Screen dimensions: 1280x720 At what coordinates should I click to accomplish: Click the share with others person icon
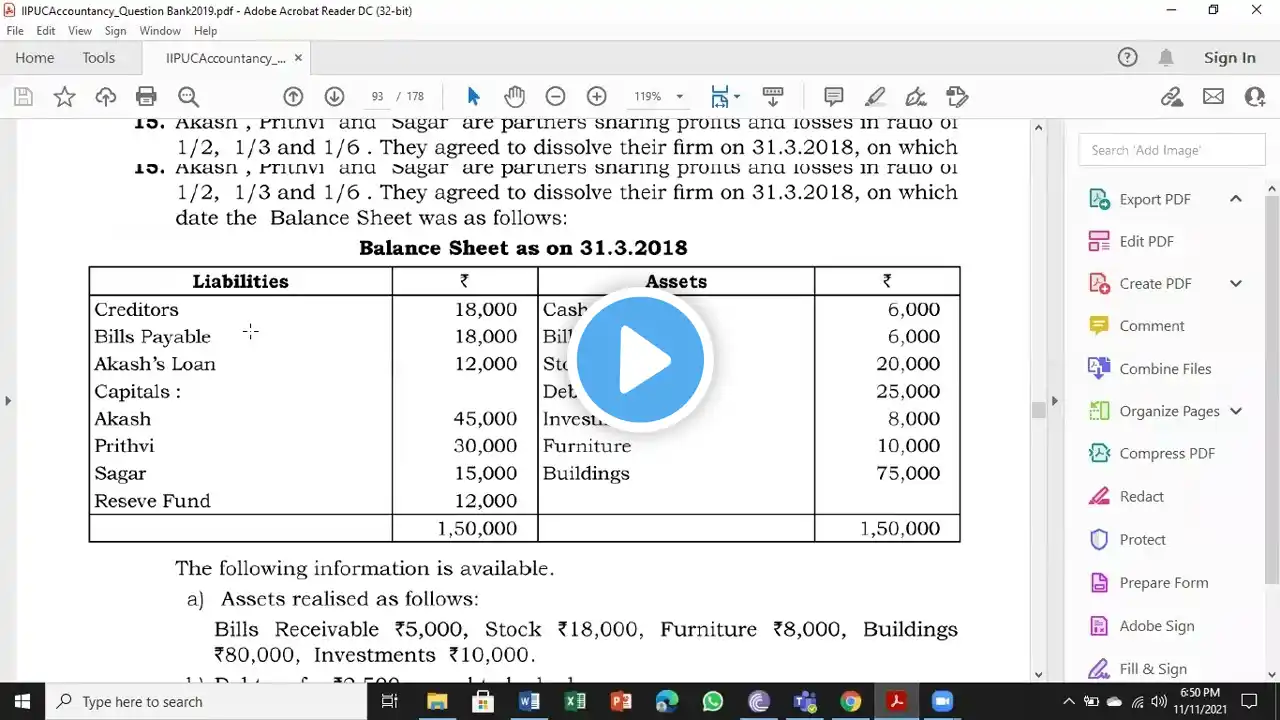(1255, 97)
